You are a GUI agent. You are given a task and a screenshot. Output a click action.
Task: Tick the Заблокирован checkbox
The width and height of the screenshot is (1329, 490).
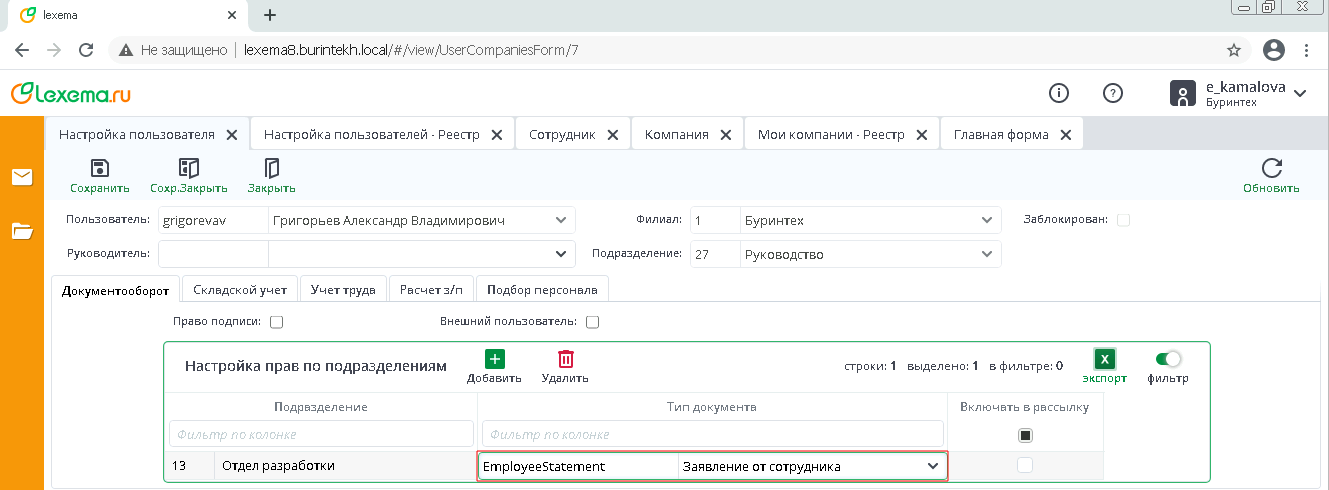click(1123, 220)
